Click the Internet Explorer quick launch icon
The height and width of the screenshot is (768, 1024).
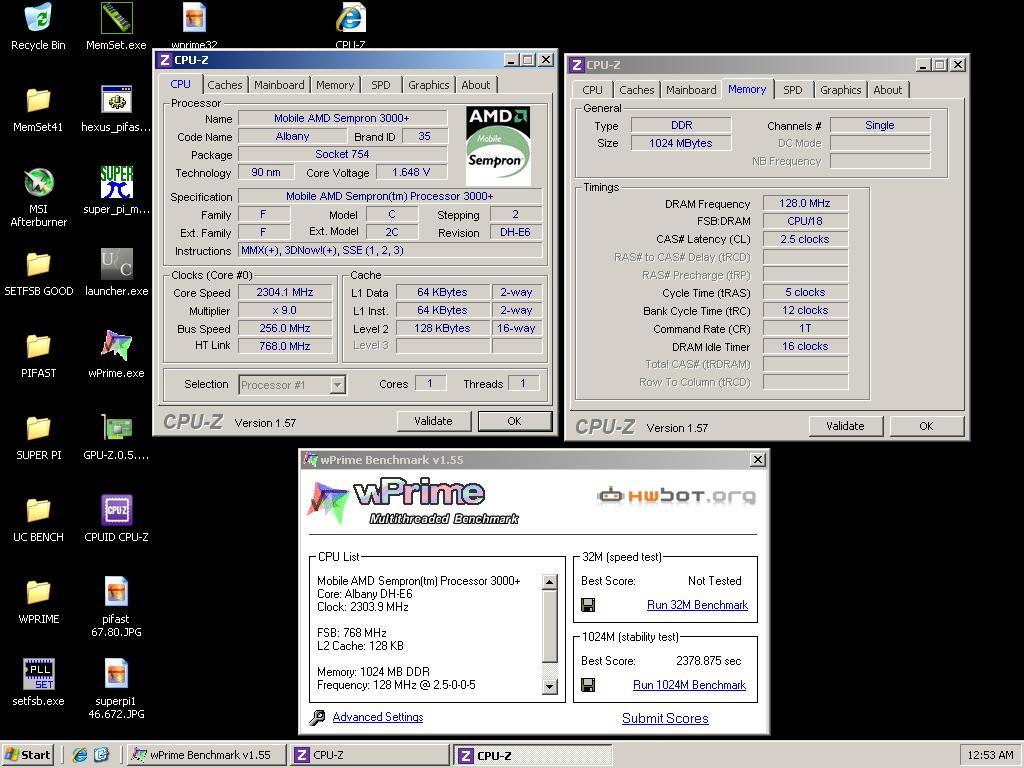(80, 755)
